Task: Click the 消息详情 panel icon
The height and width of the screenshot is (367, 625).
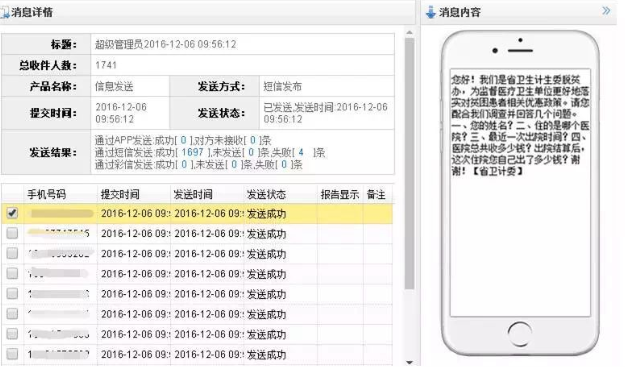Action: pos(5,12)
